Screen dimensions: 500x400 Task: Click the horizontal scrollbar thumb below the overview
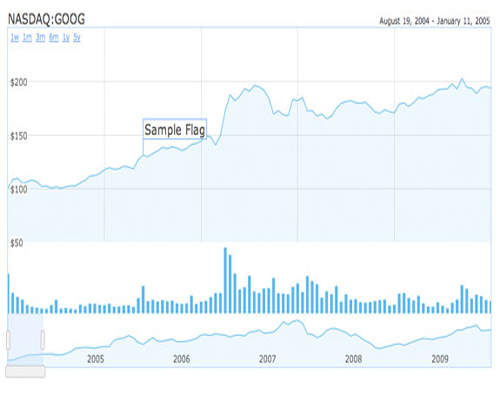(25, 372)
